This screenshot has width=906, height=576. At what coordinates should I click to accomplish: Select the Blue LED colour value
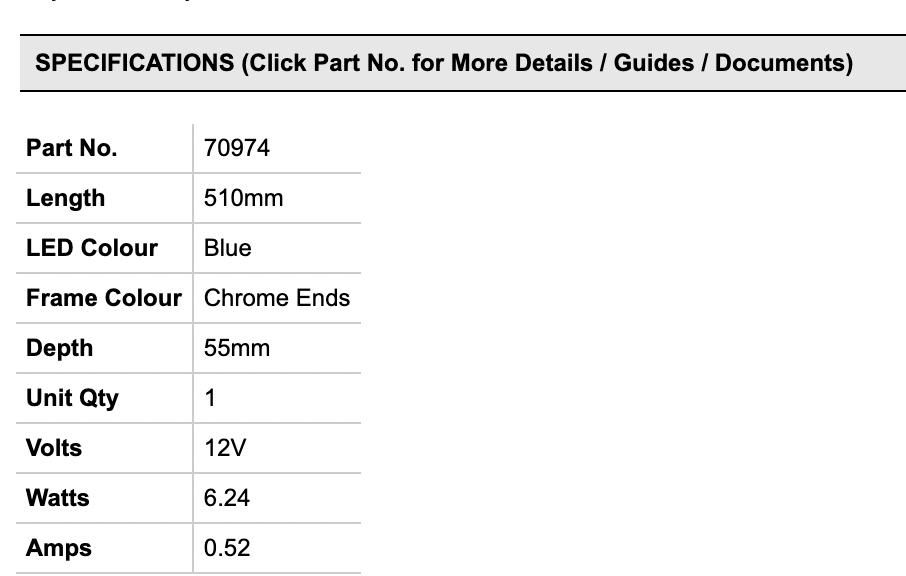[x=227, y=248]
